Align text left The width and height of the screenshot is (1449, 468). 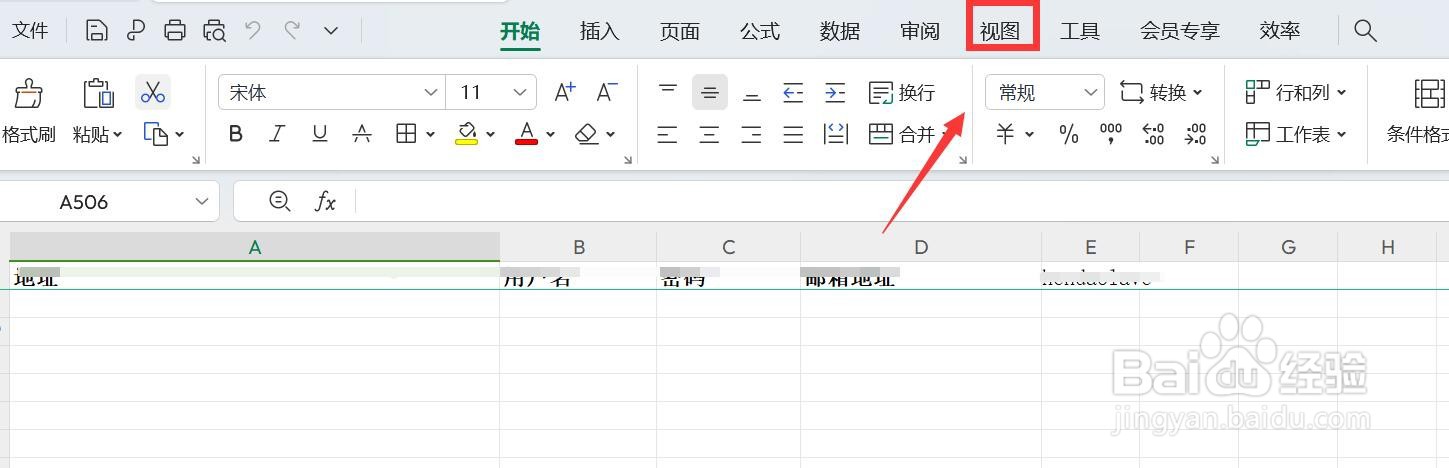668,134
